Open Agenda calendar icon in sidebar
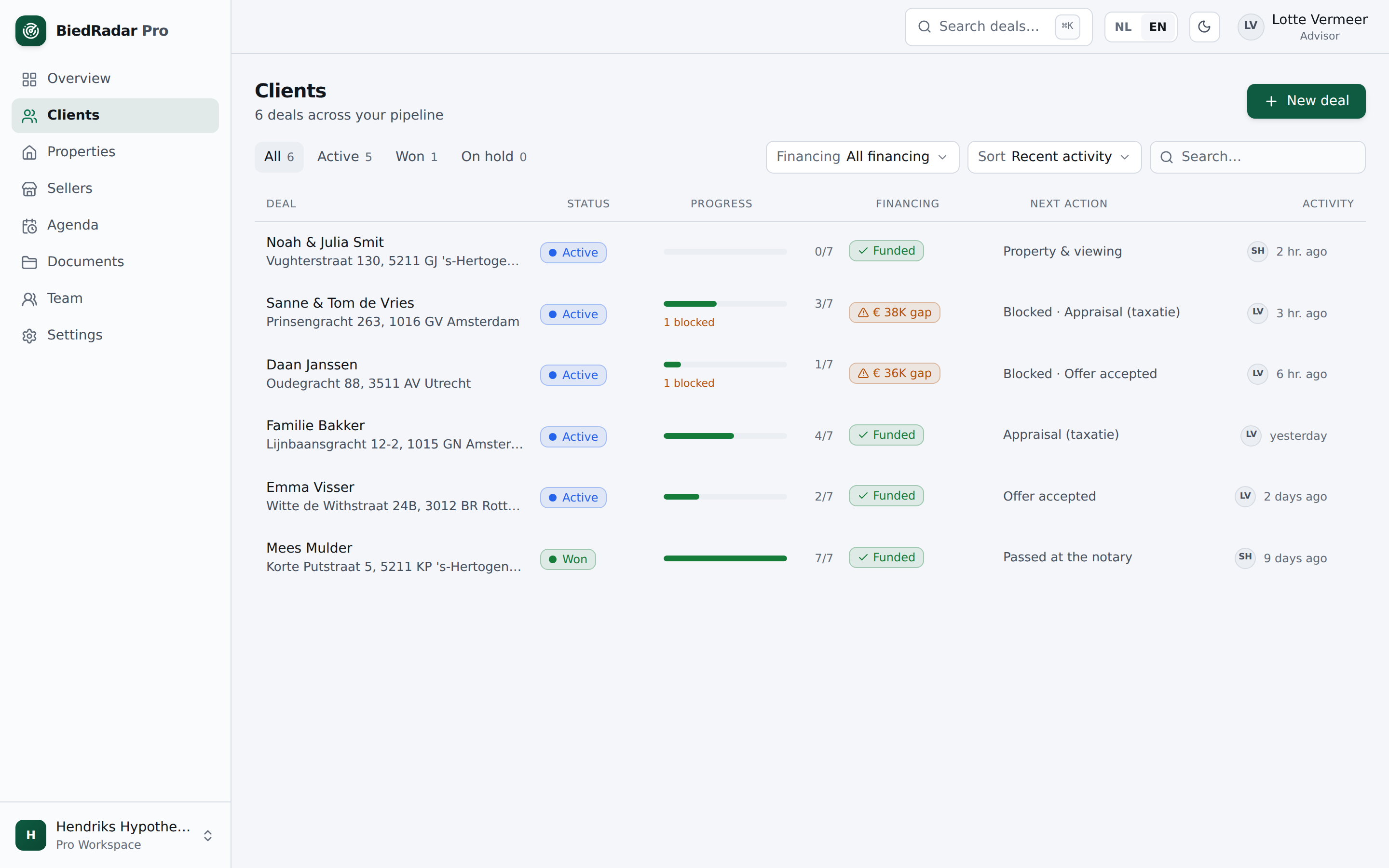Image resolution: width=1389 pixels, height=868 pixels. (29, 226)
